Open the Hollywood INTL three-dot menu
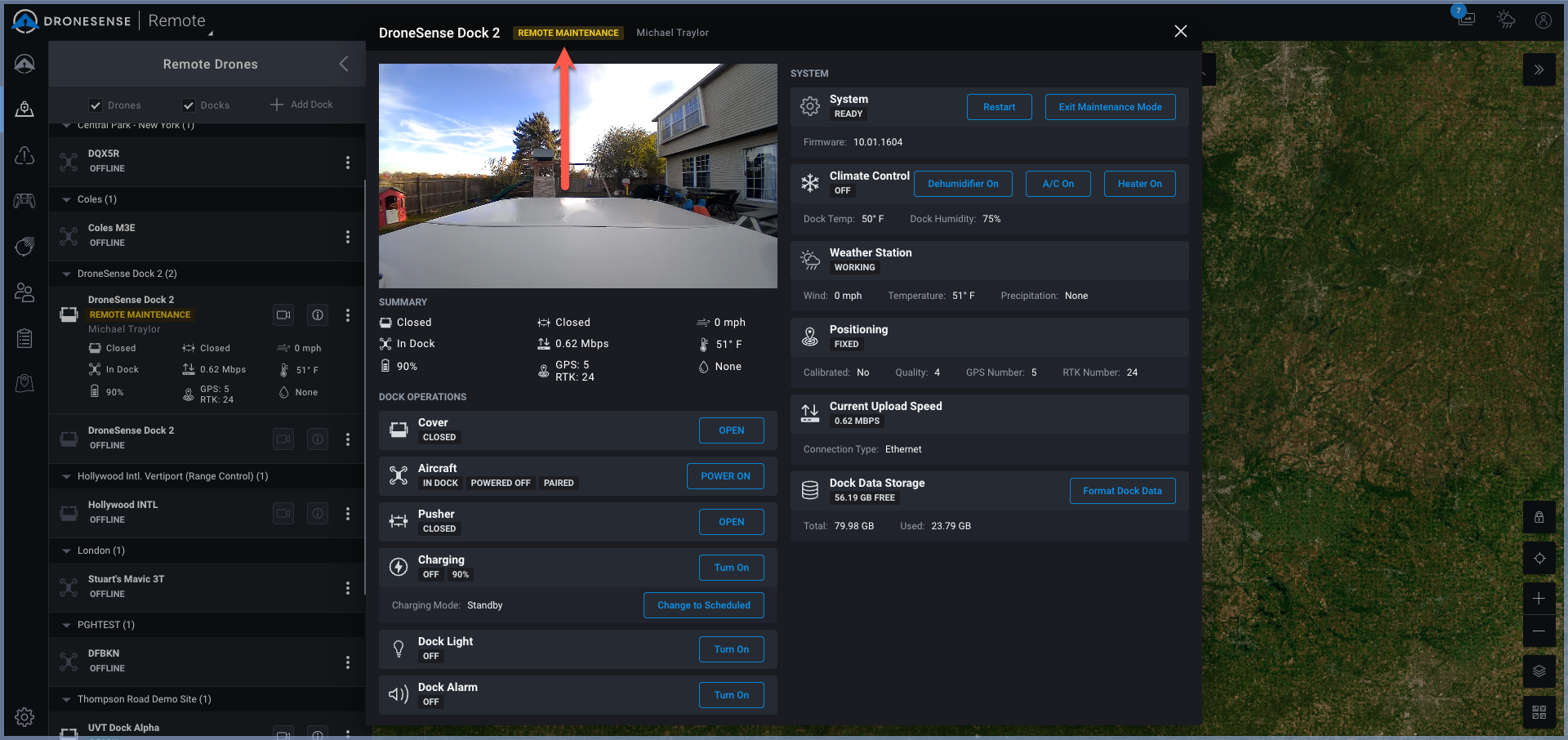 348,514
